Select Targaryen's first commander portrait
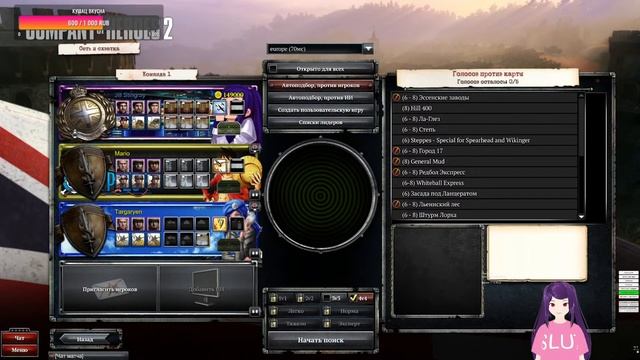 pyautogui.click(x=122, y=224)
